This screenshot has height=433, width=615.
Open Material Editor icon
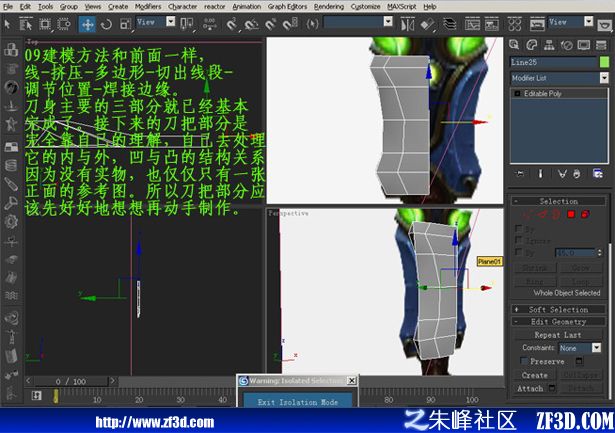point(515,24)
